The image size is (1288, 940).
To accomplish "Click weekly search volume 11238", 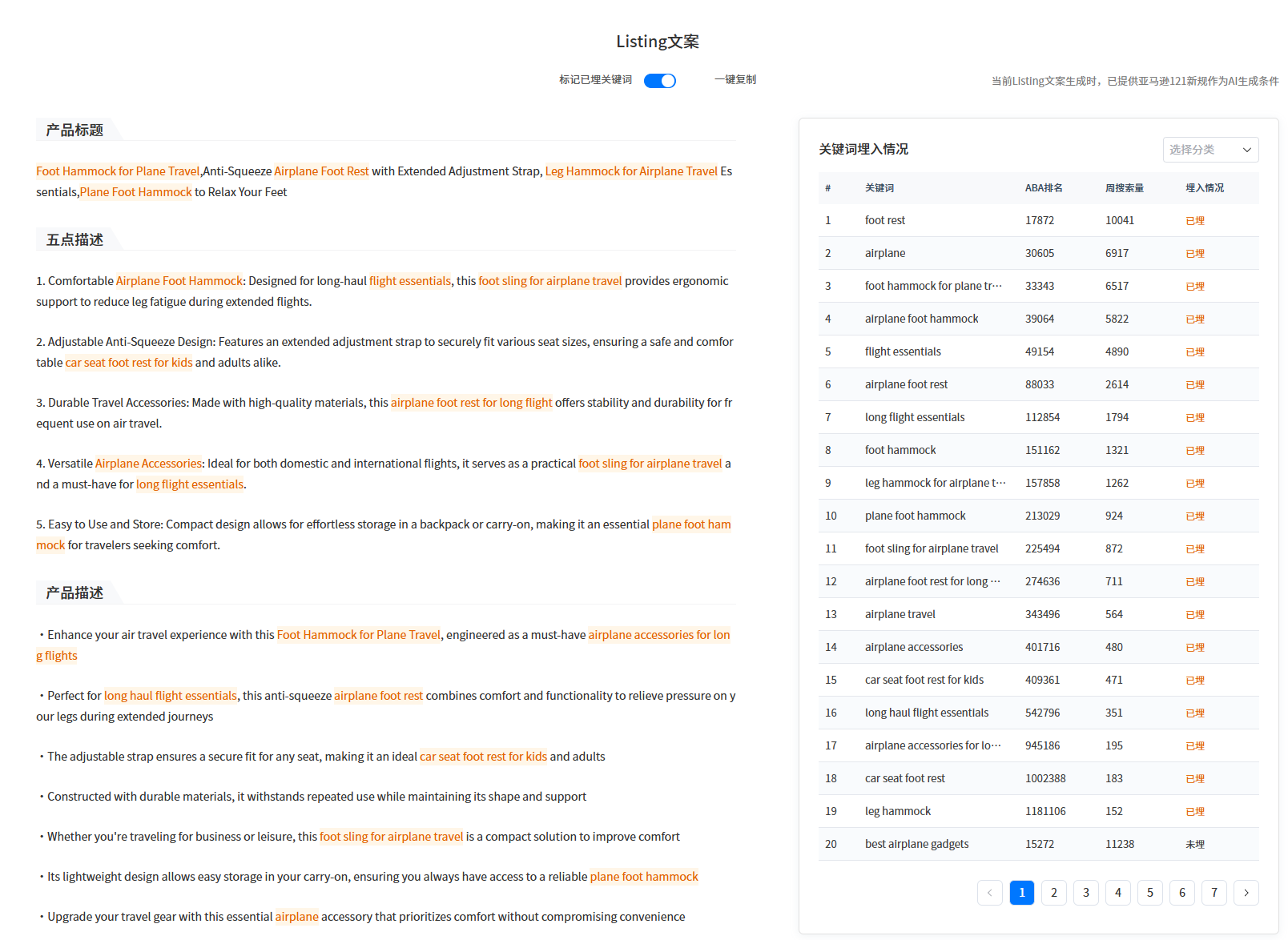I will [x=1120, y=844].
